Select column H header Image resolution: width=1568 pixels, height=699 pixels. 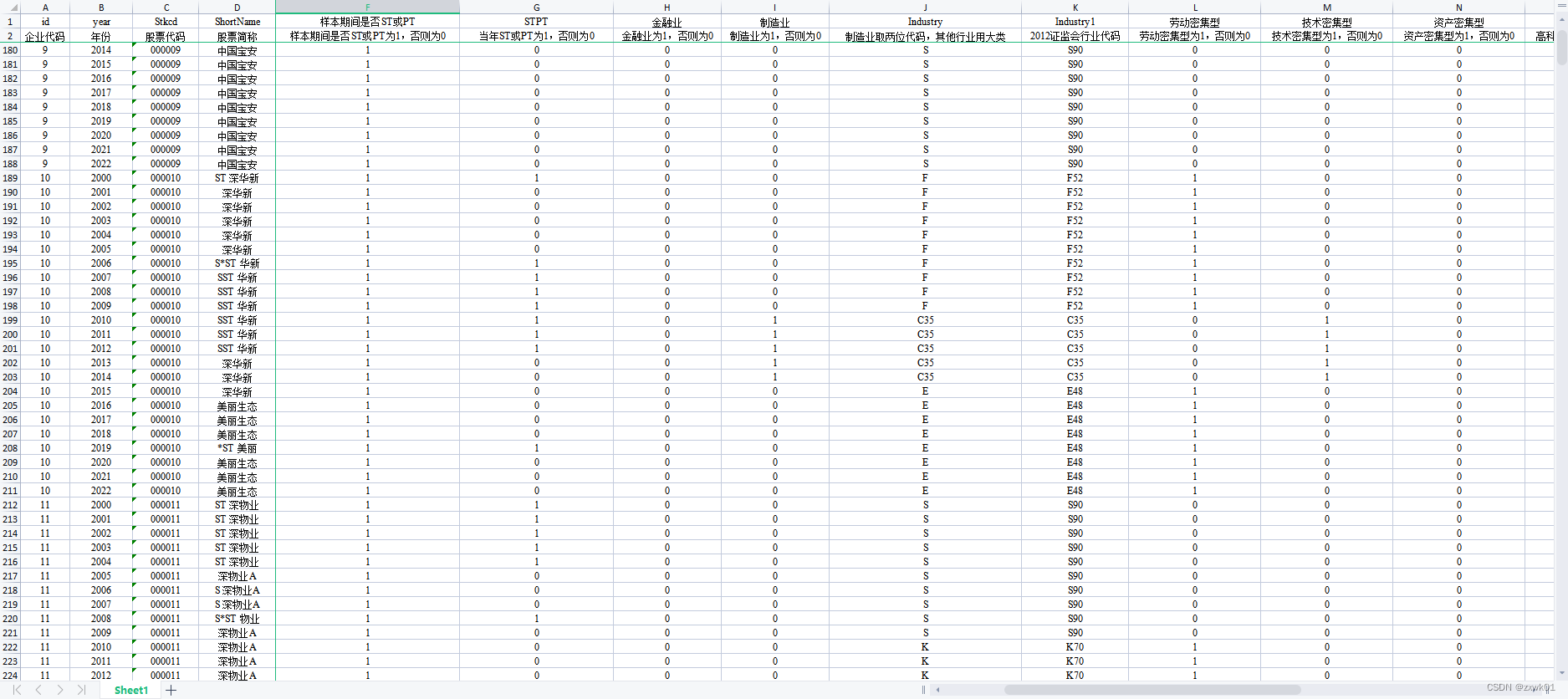click(667, 7)
